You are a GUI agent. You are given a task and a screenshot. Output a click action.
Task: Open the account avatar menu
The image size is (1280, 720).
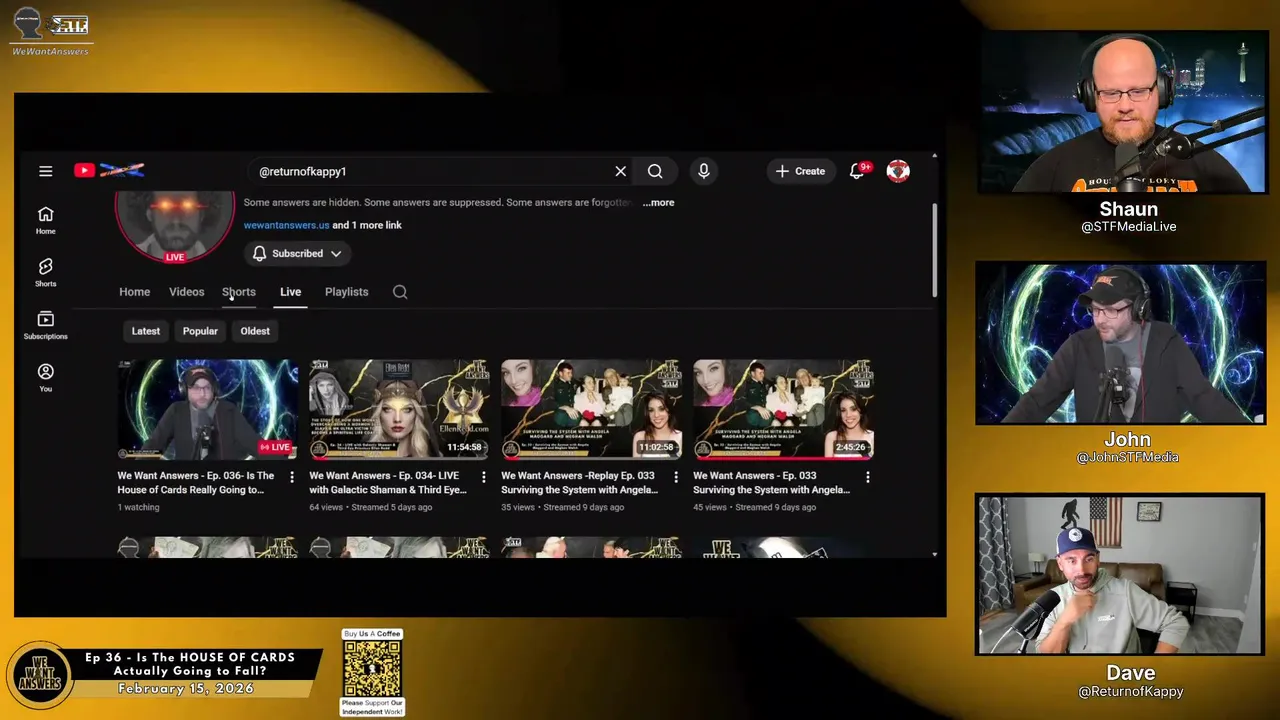point(898,171)
